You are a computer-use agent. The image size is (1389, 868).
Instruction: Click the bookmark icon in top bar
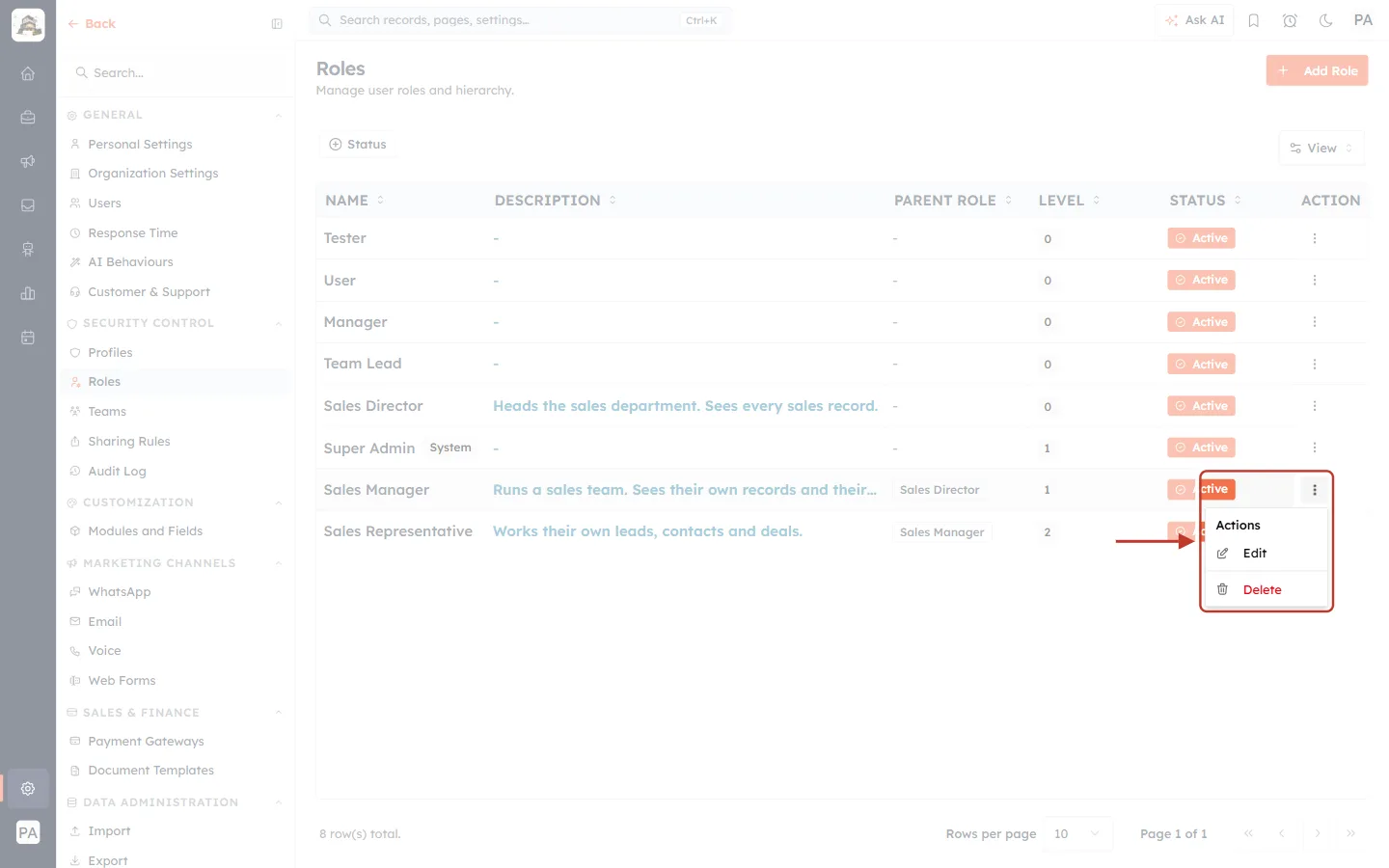click(1254, 20)
